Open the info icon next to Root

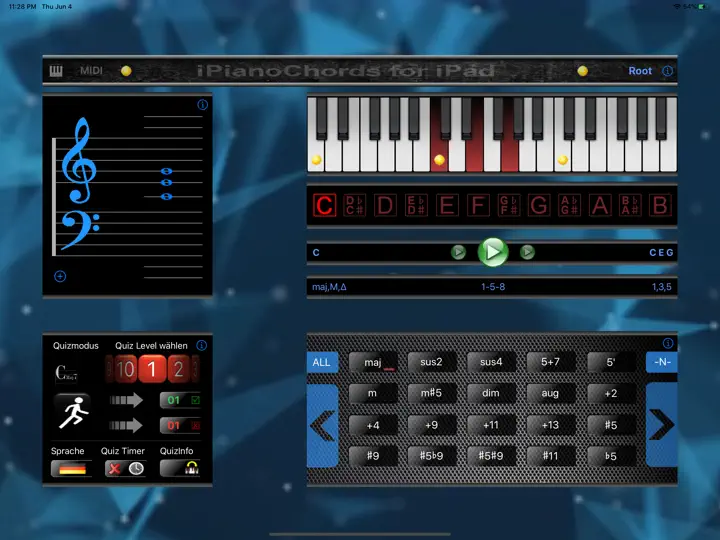click(x=667, y=71)
